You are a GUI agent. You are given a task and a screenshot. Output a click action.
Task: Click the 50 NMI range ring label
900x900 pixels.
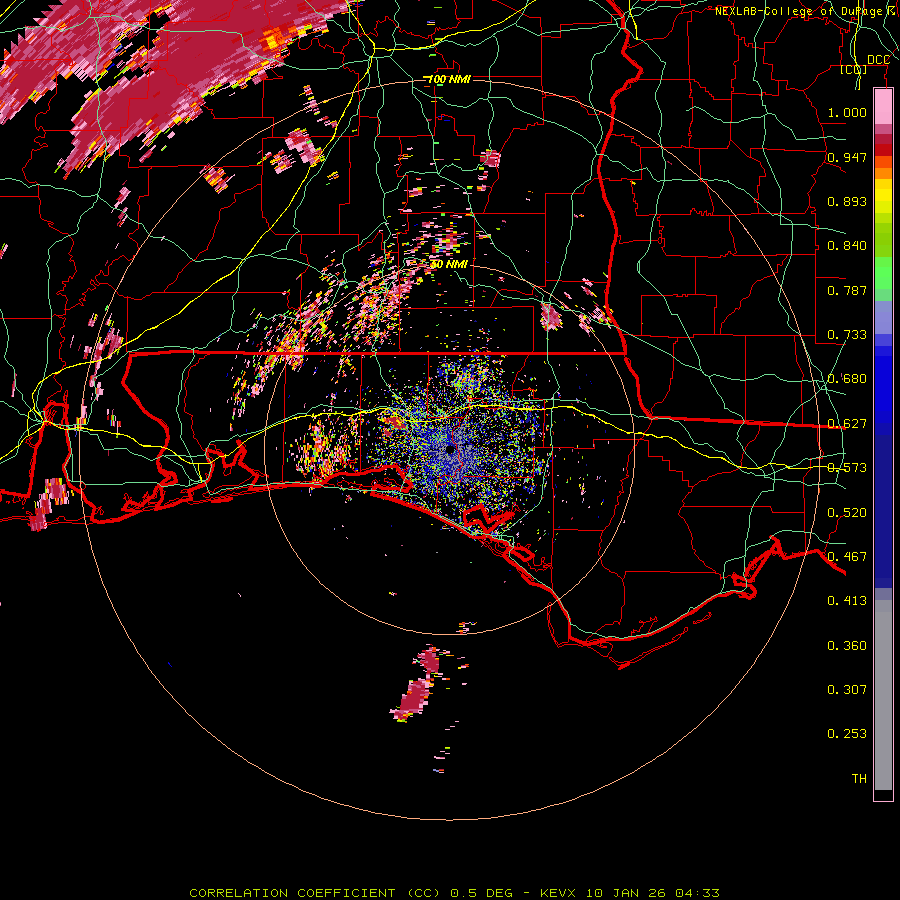click(449, 264)
